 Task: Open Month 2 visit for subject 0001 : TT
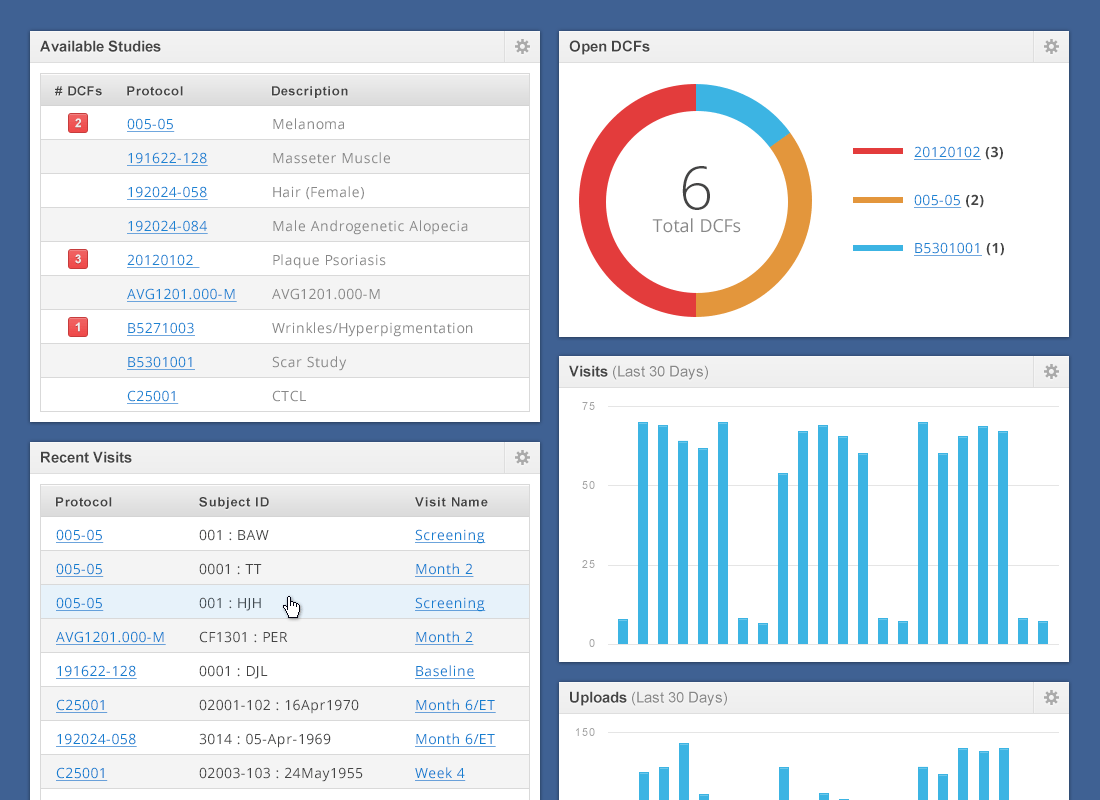(x=444, y=569)
